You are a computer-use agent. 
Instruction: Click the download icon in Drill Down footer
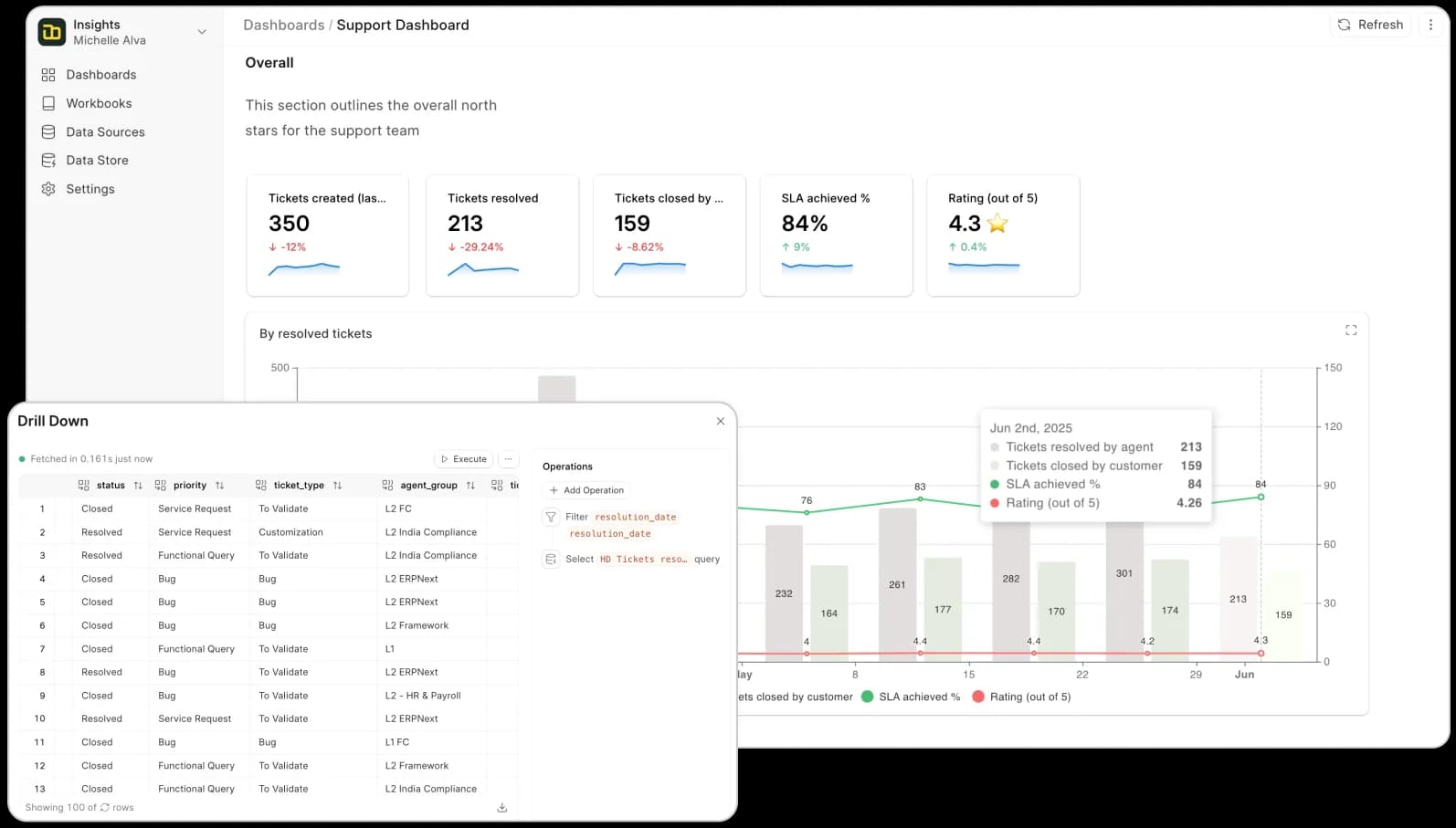point(501,808)
